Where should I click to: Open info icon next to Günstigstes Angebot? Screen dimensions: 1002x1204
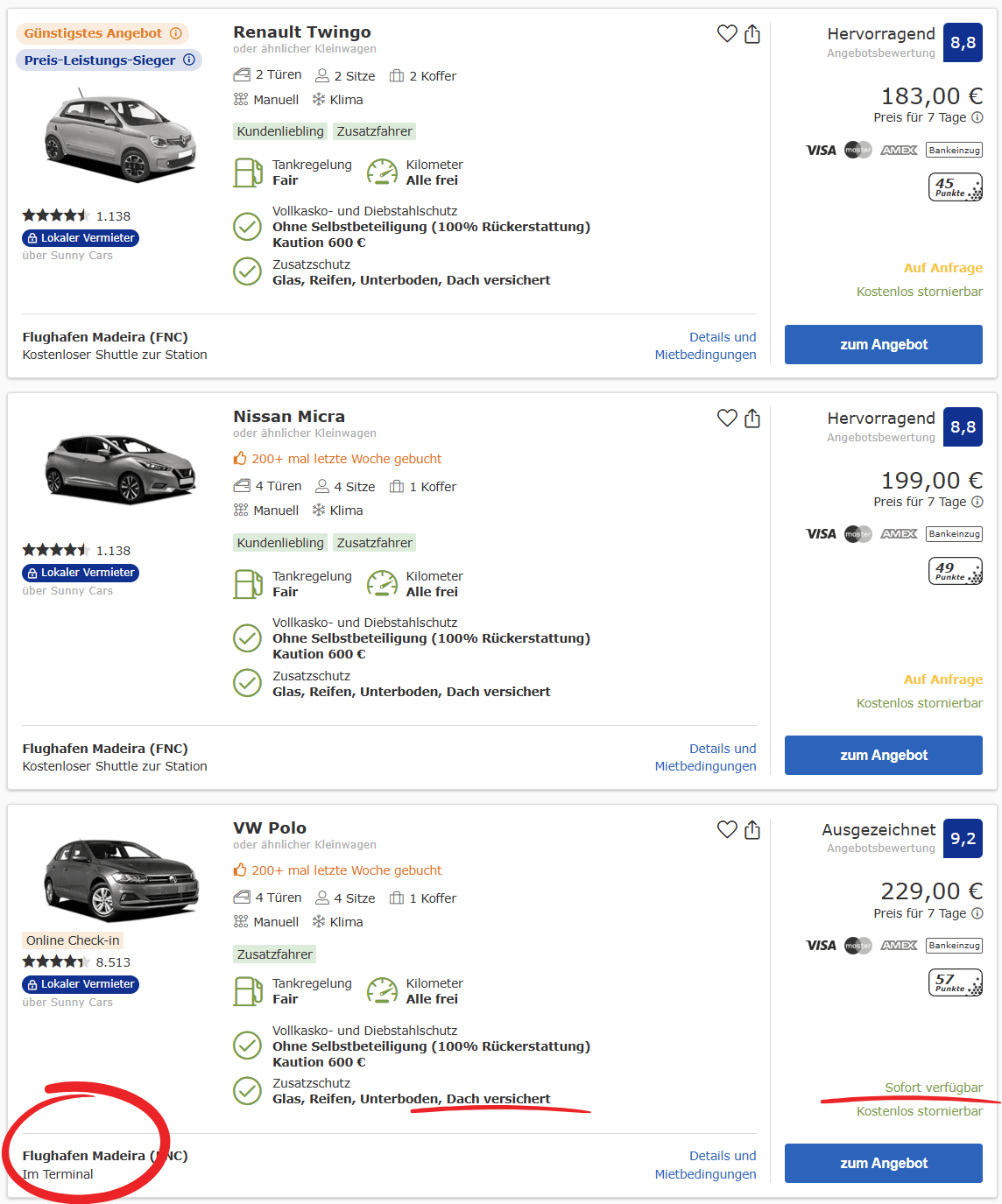click(176, 33)
